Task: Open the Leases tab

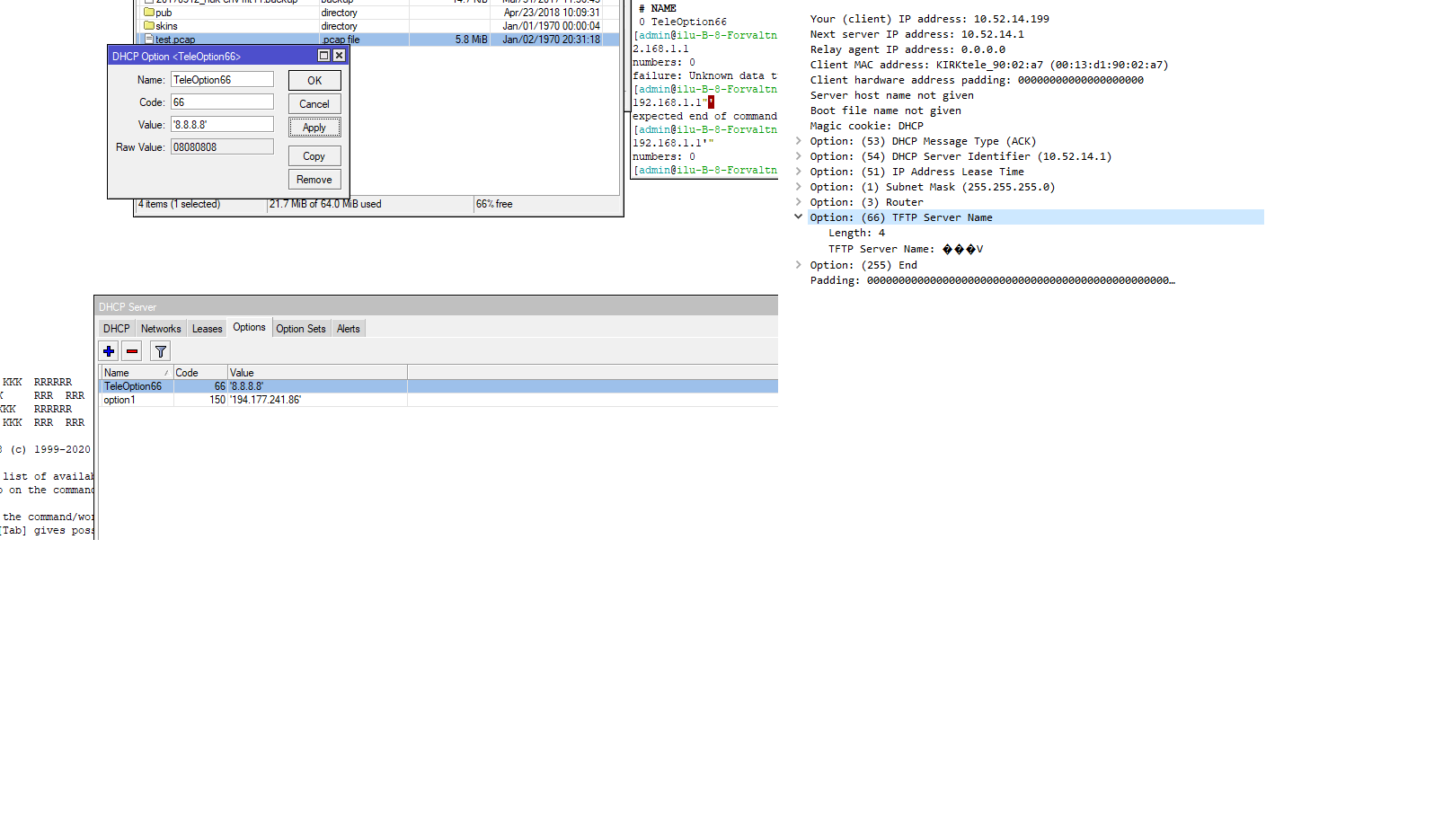Action: click(x=207, y=329)
